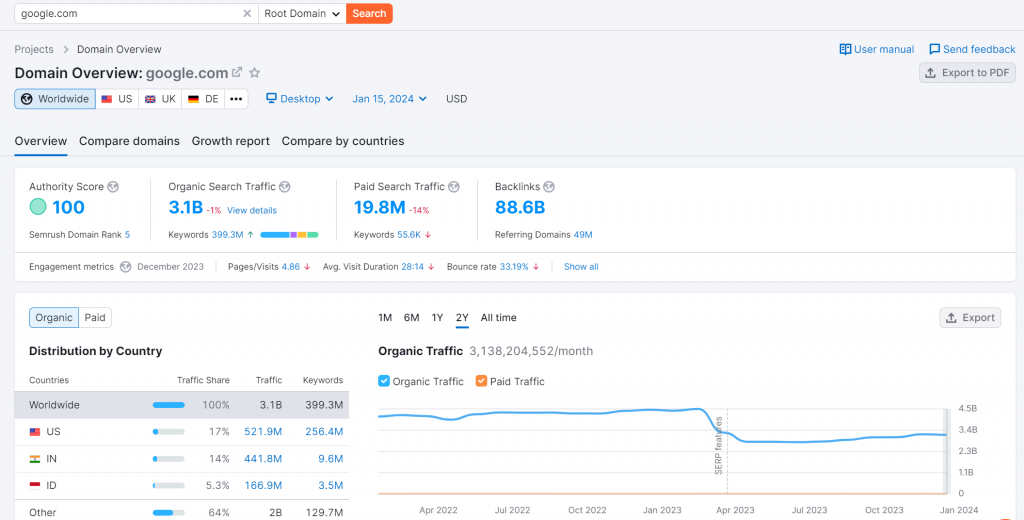This screenshot has width=1024, height=520.
Task: Click Show all engagement metrics
Action: (581, 267)
